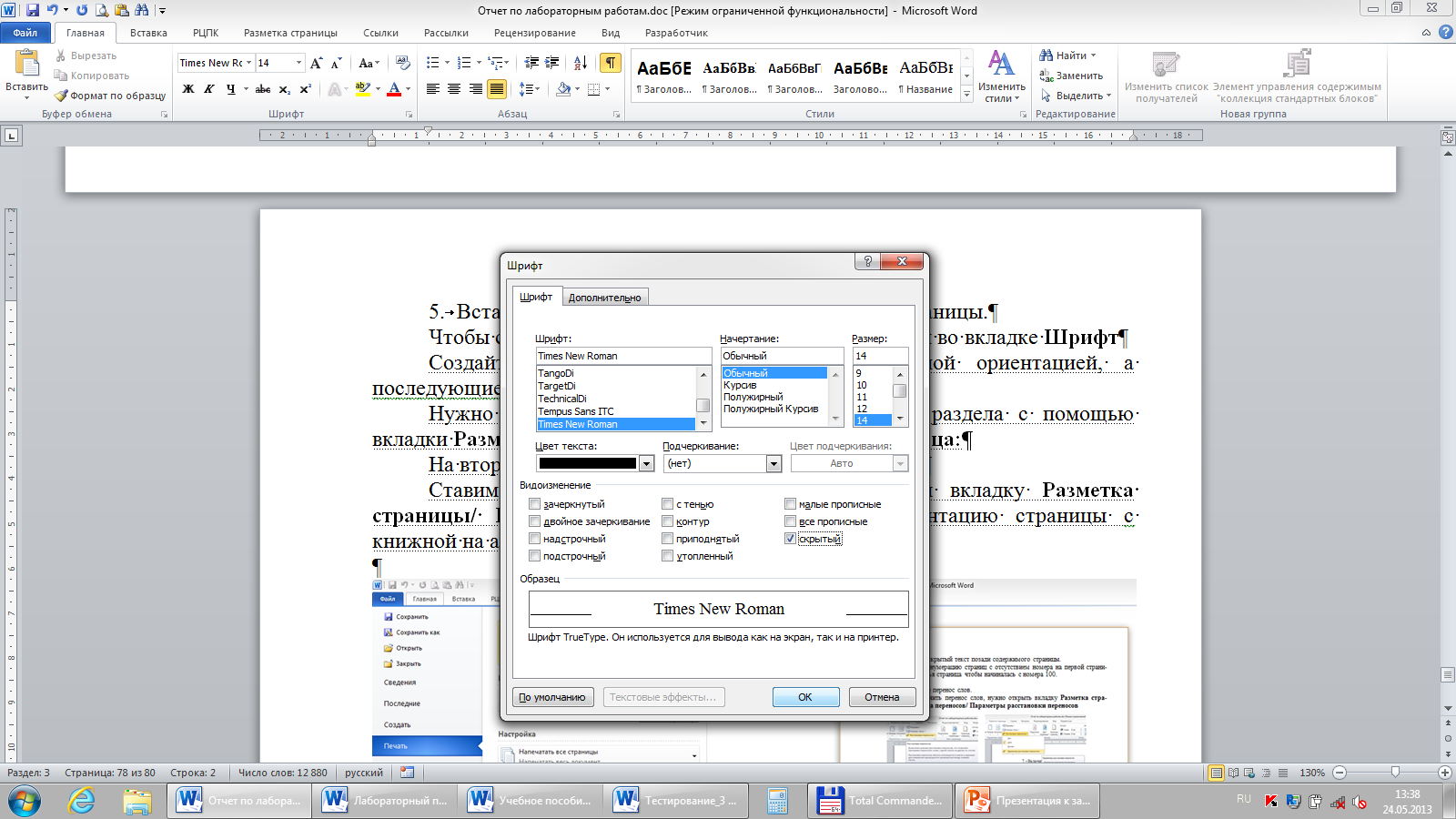Open line spacing dropdown in ribbon

tap(536, 89)
